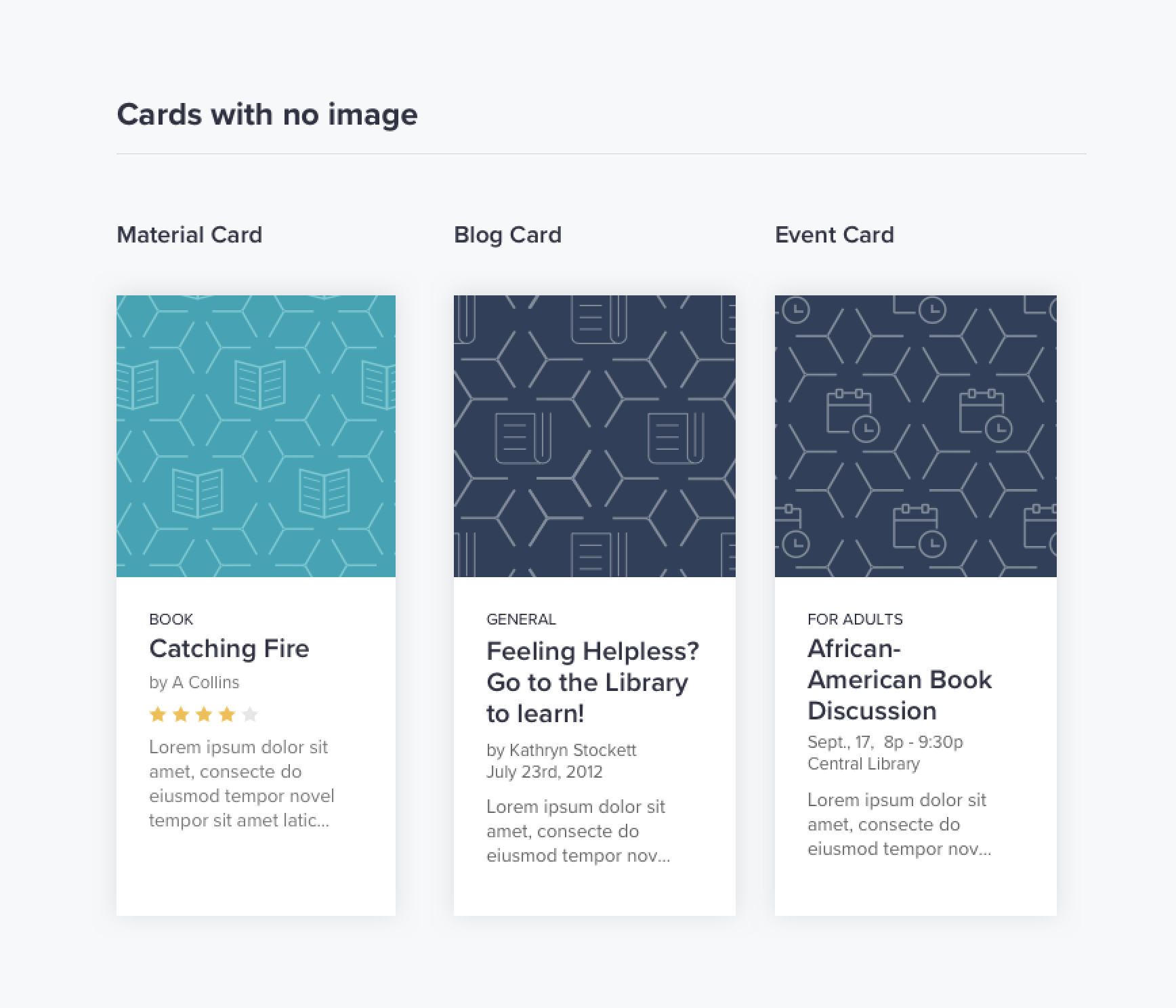1176x1008 pixels.
Task: Click the third gold rating star
Action: 204,714
